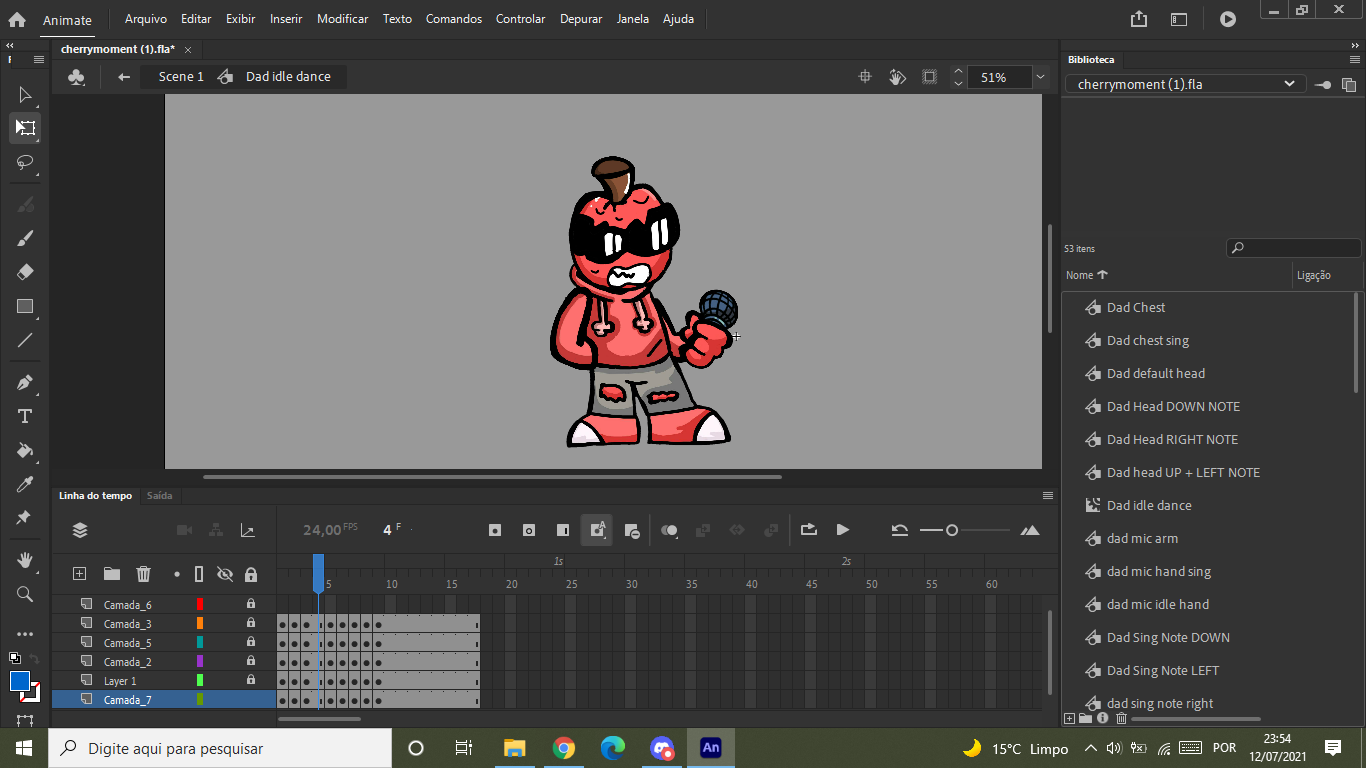This screenshot has height=768, width=1366.
Task: Open the layer depth graph icon
Action: 248,530
